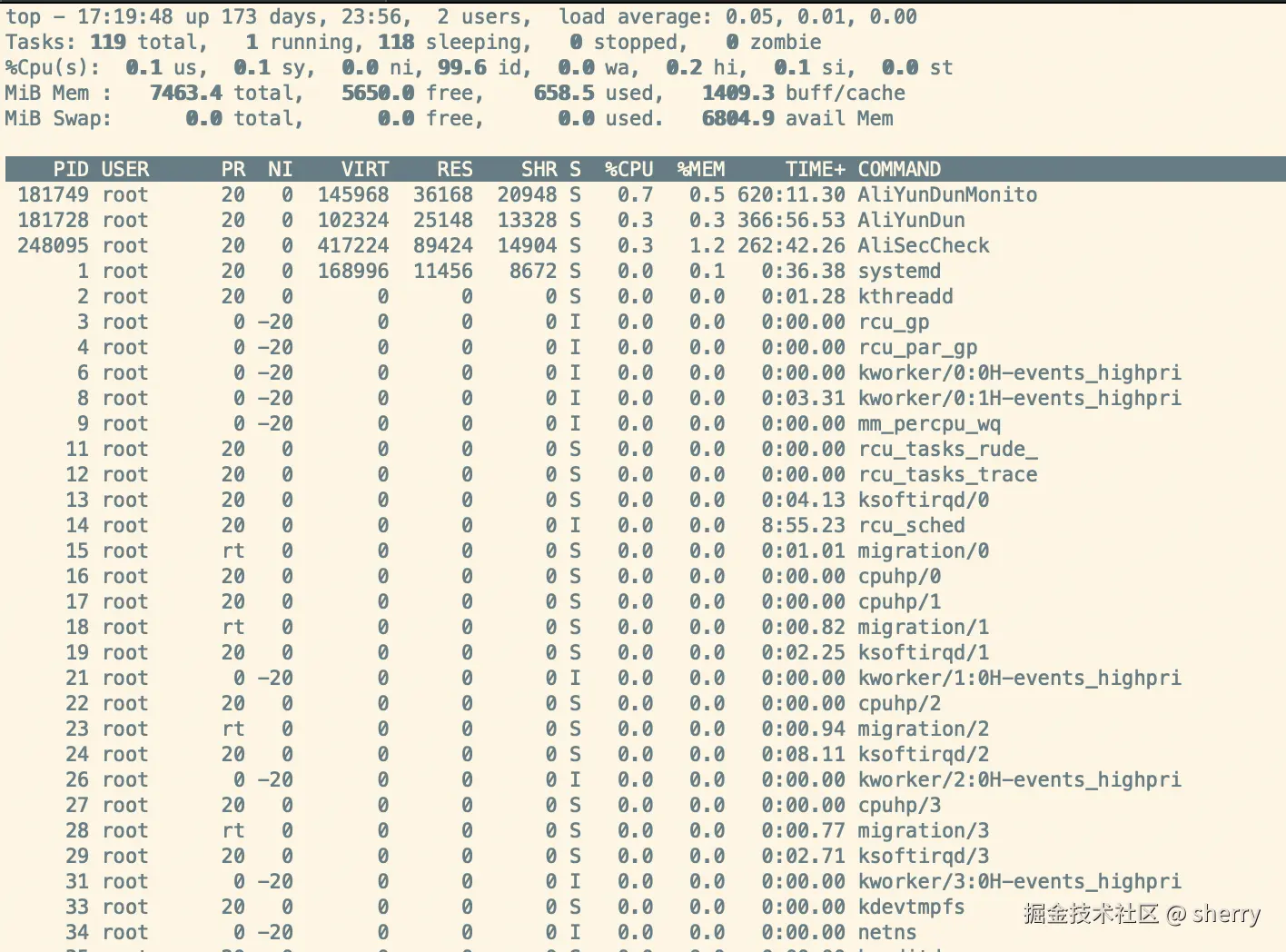Click the systemd process name
Screen dimensions: 1286x952
click(900, 271)
